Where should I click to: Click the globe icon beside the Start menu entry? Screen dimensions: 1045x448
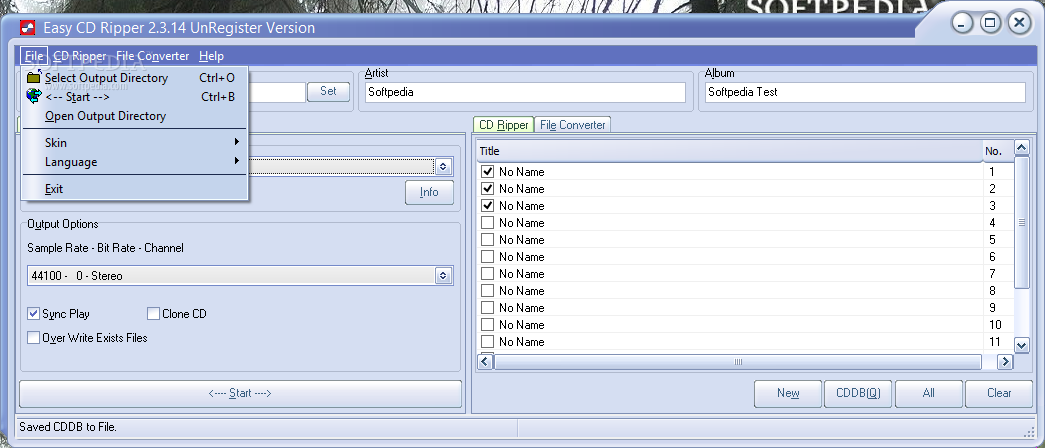pos(33,97)
